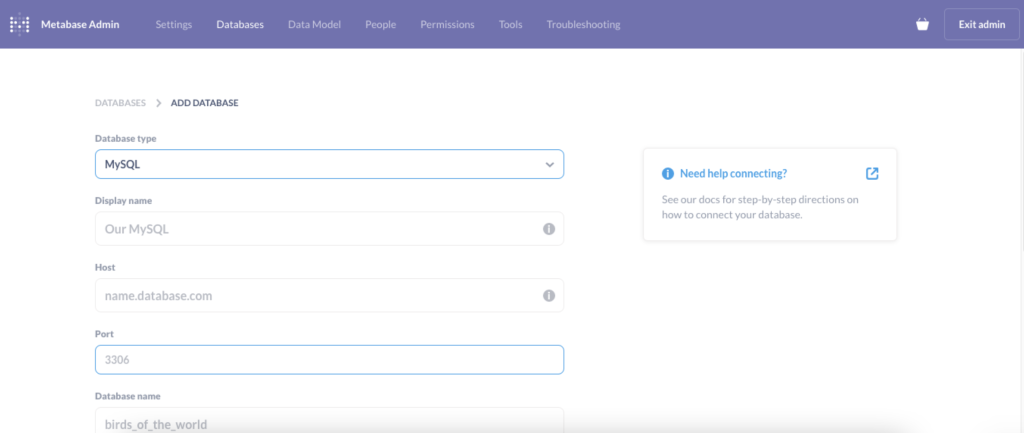1024x433 pixels.
Task: Click the Metabase logo icon
Action: click(x=20, y=24)
